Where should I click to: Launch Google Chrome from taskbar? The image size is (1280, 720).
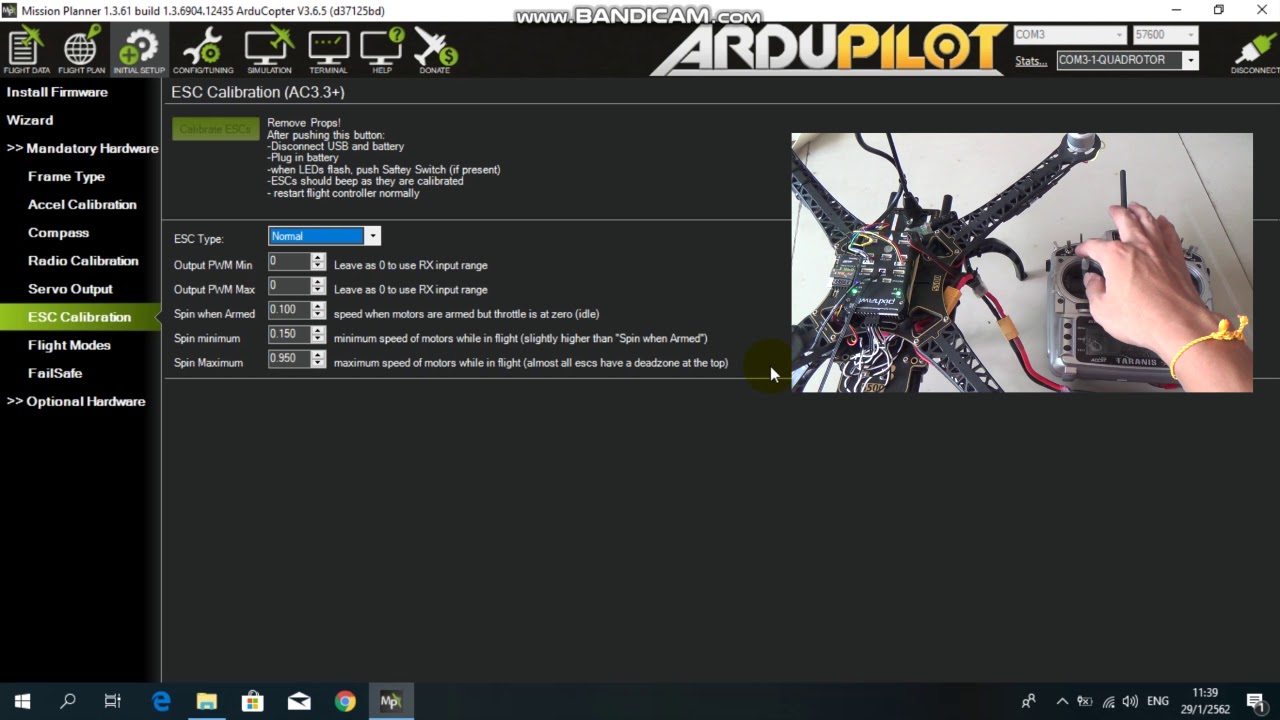(345, 701)
